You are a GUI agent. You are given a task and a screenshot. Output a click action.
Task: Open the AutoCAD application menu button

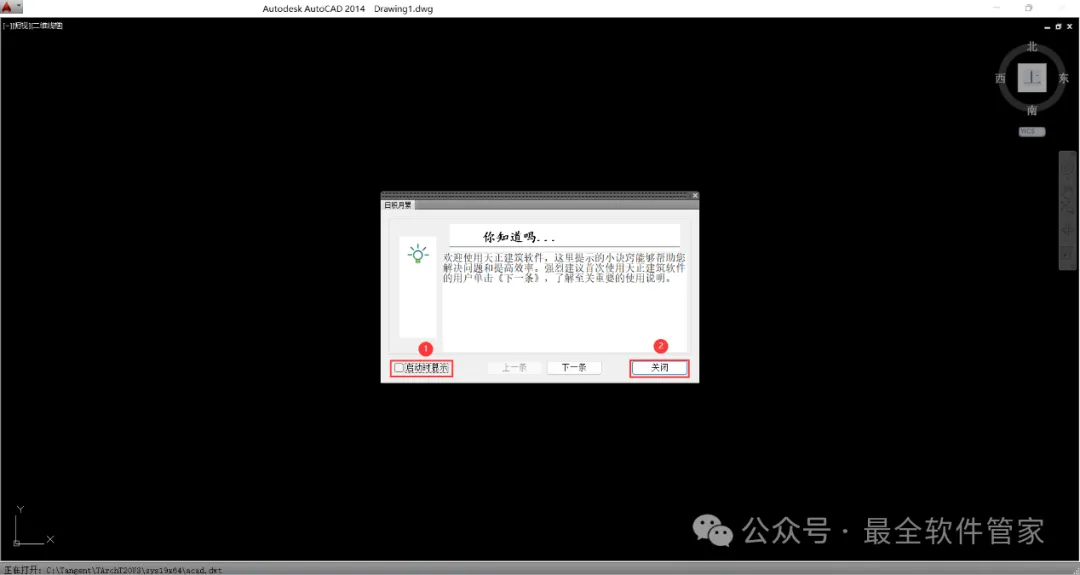coord(7,8)
